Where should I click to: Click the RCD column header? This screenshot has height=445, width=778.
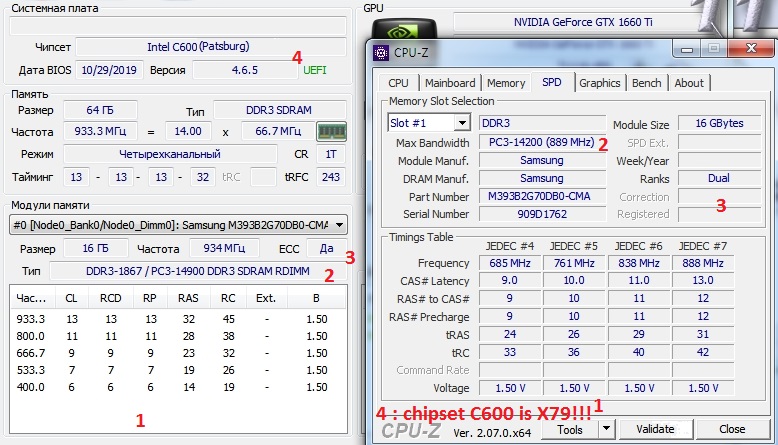click(x=111, y=298)
